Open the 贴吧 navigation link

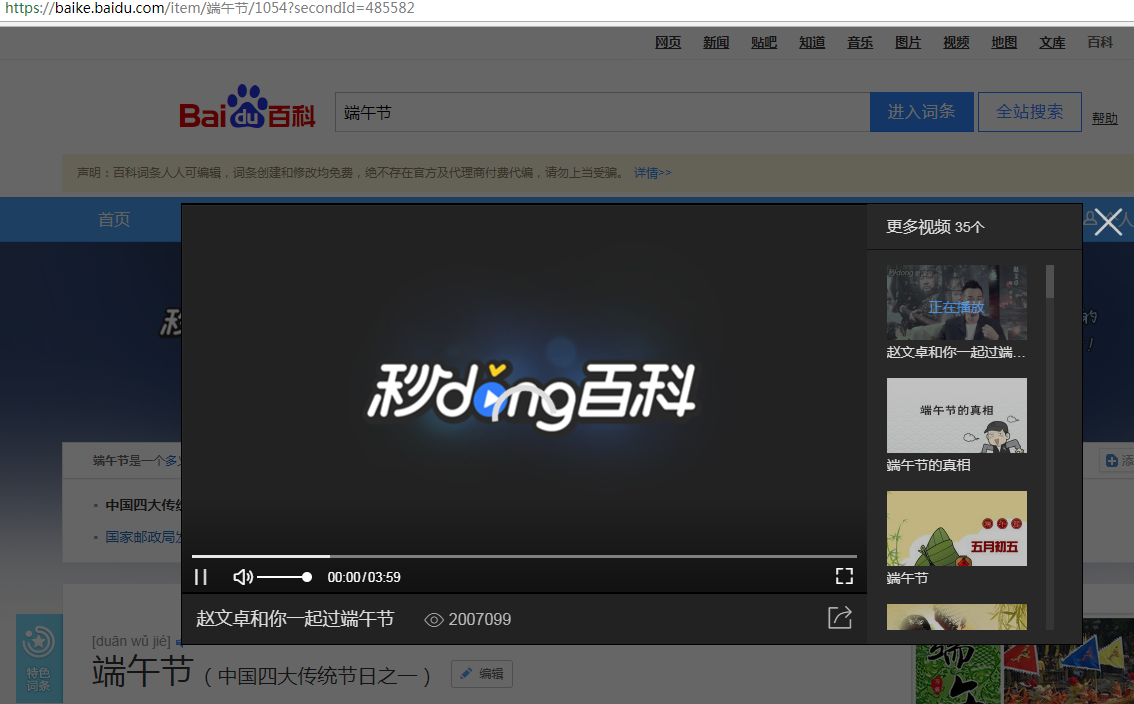764,43
